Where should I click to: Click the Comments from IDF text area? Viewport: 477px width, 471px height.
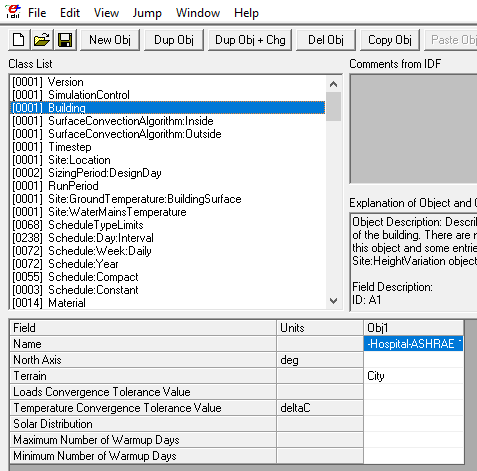point(414,129)
